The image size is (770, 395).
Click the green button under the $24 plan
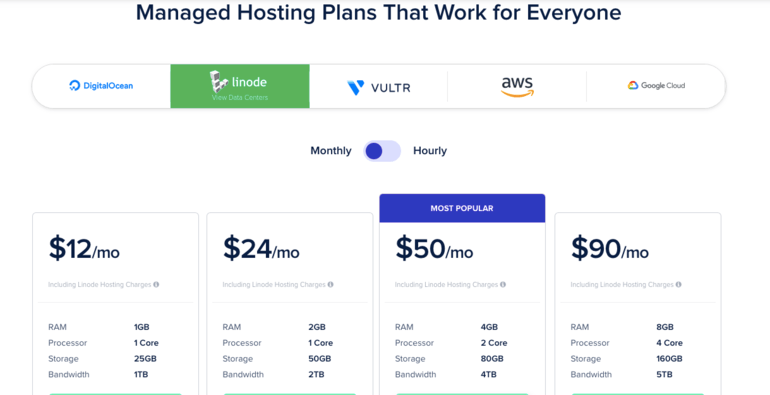[x=290, y=394]
